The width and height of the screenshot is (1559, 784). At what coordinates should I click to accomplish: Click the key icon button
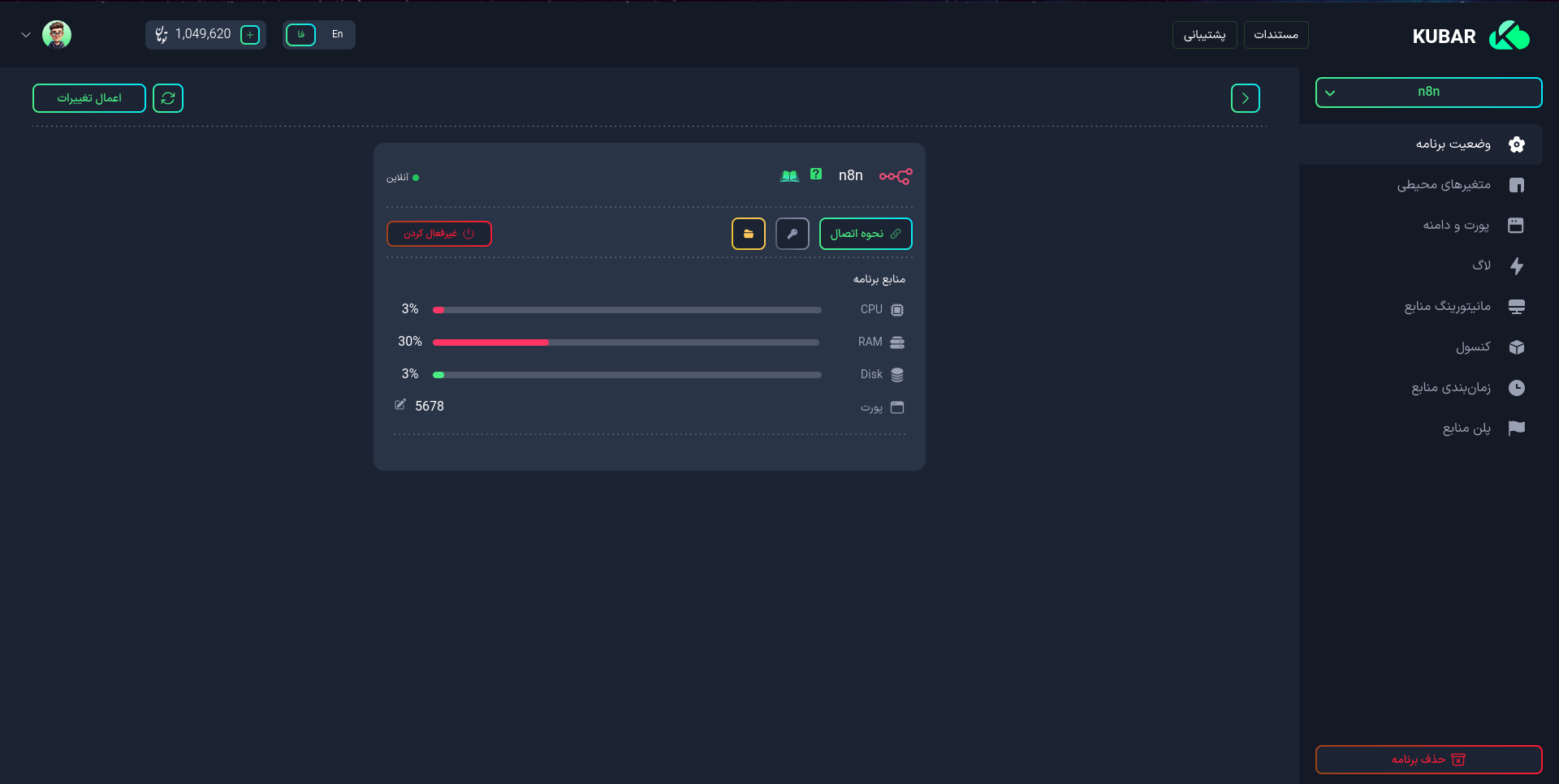(792, 234)
